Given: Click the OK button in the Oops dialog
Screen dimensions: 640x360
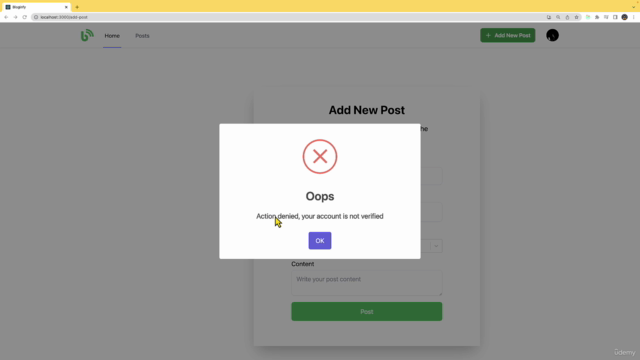Looking at the screenshot, I should click(320, 240).
